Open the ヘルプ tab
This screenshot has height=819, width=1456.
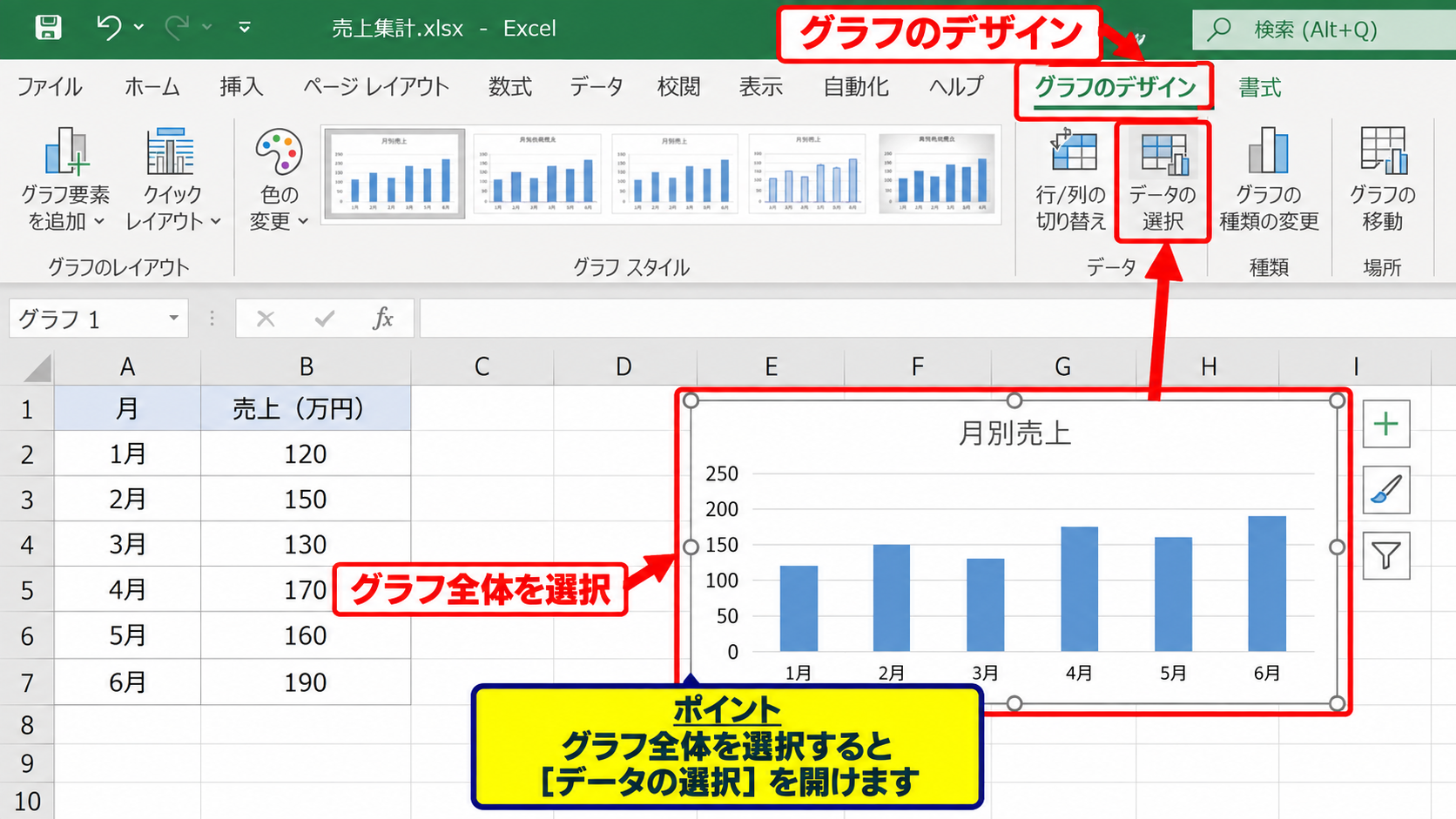[955, 87]
